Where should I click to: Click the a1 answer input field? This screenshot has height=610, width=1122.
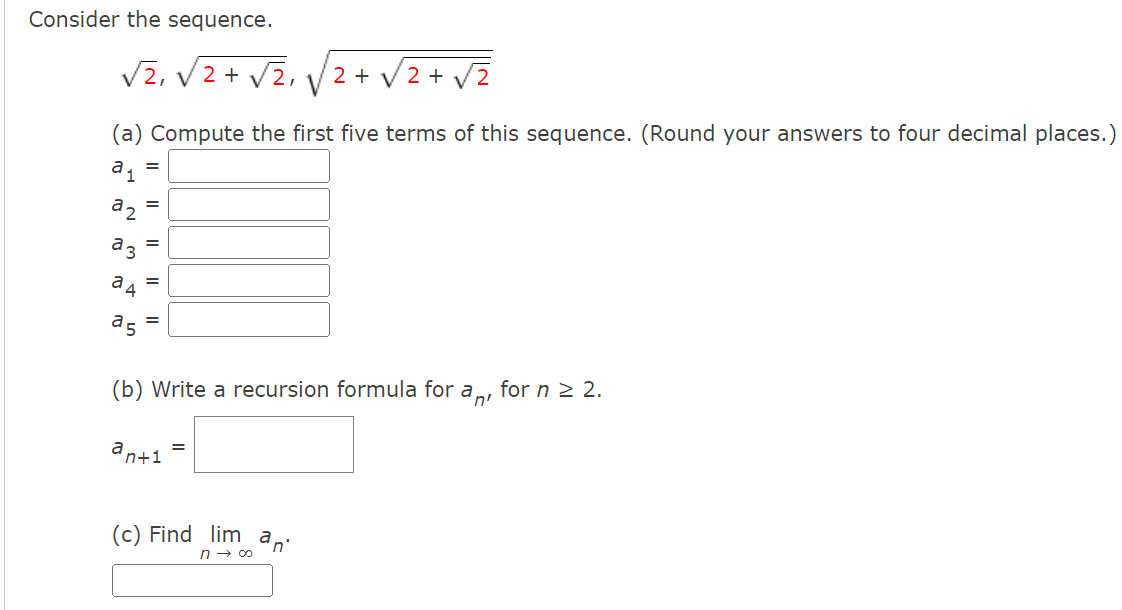coord(249,165)
